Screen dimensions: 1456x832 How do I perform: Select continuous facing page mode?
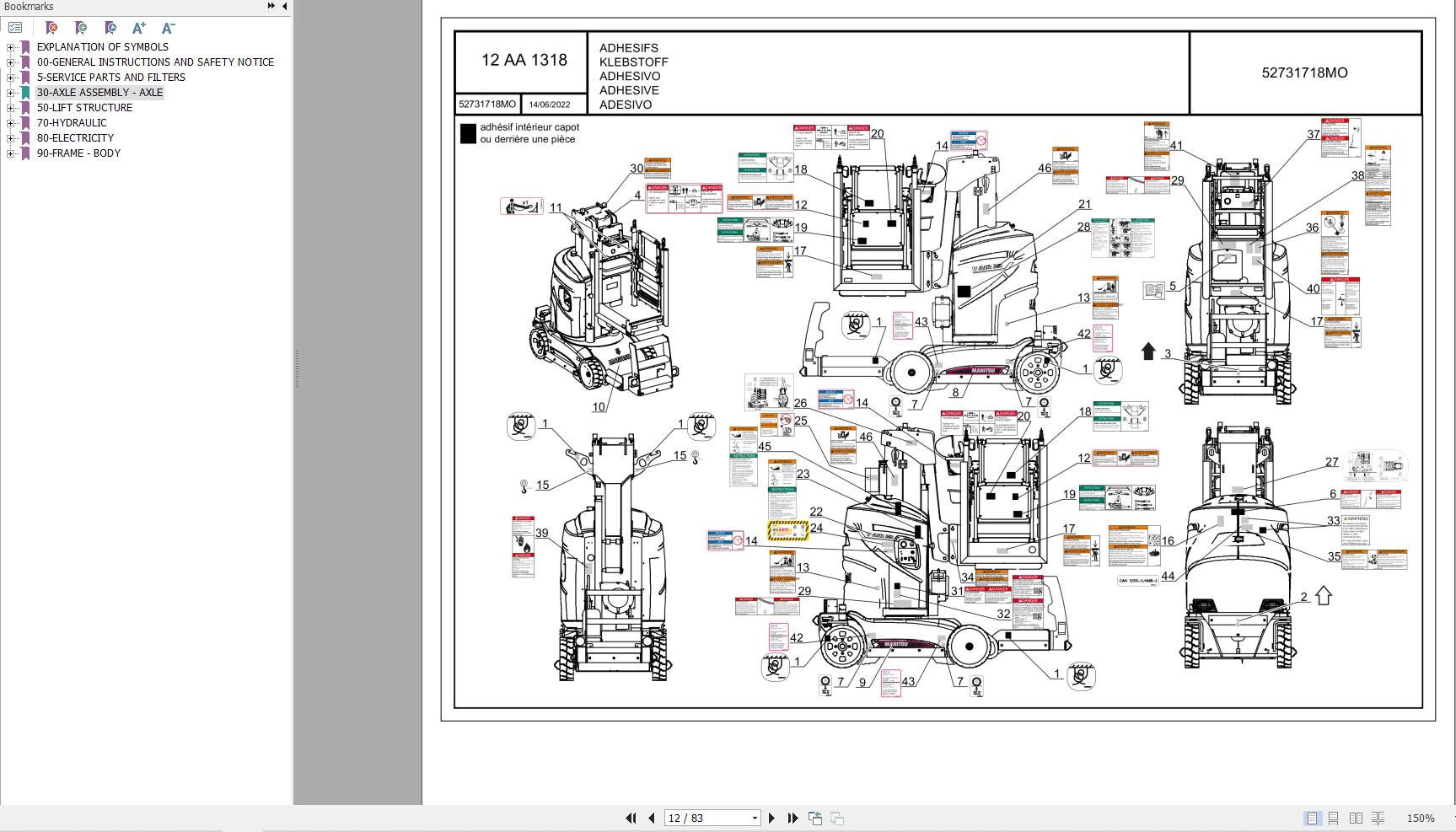pyautogui.click(x=1378, y=818)
